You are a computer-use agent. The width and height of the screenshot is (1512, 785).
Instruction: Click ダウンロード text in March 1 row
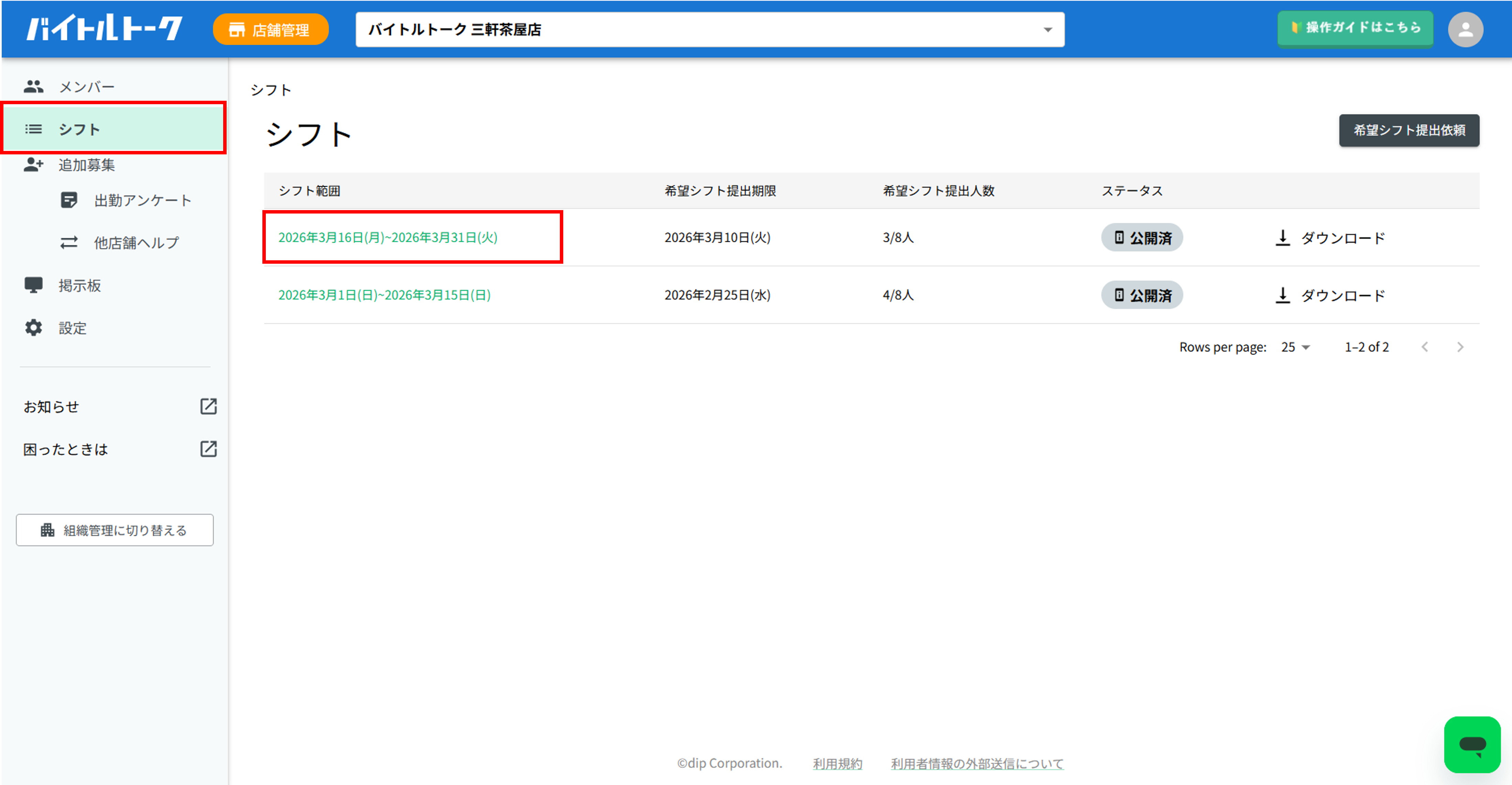click(1343, 295)
